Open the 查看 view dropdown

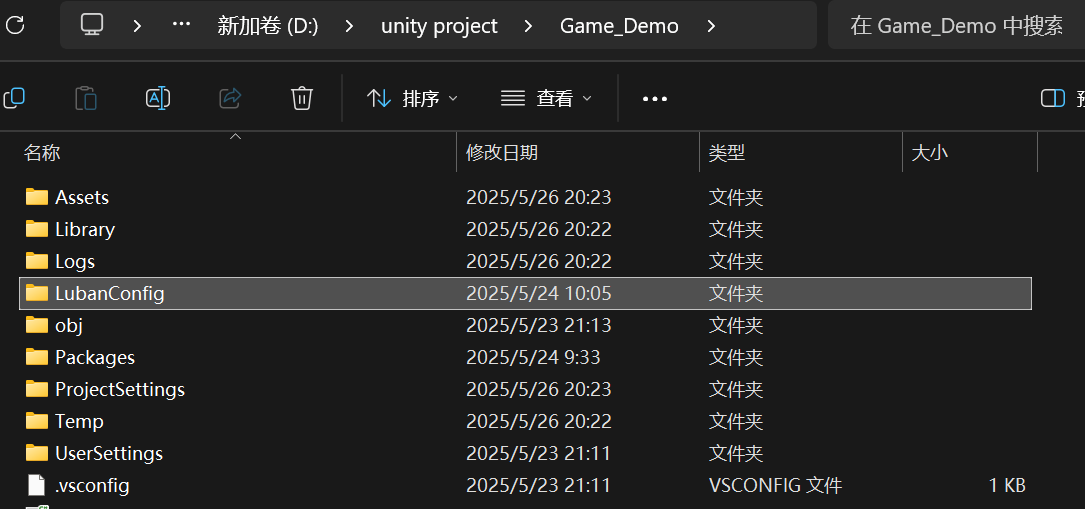click(x=546, y=98)
